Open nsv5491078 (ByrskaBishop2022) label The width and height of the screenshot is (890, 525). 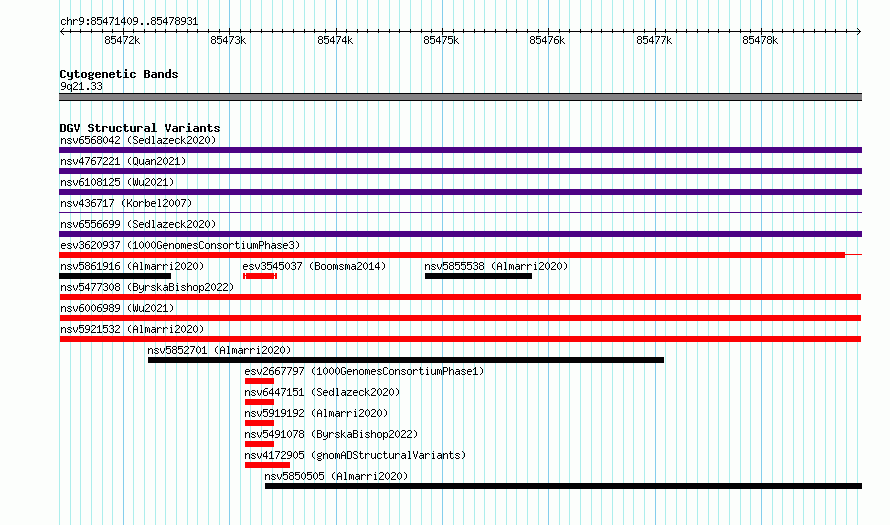coord(331,434)
